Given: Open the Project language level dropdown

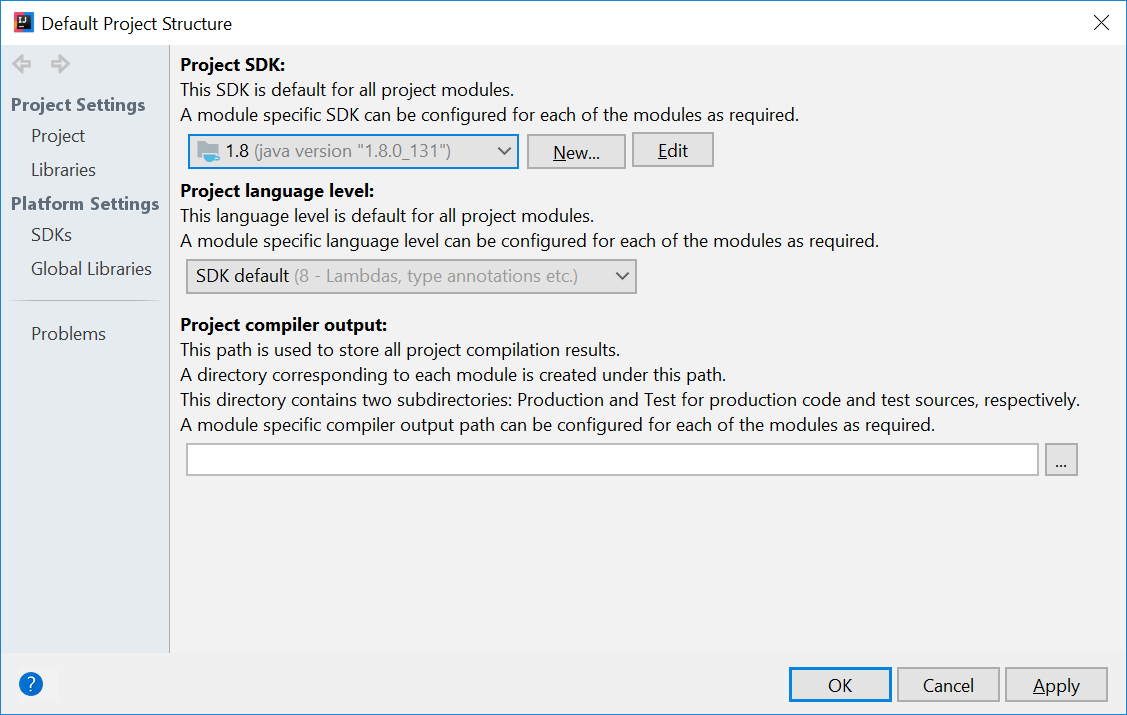Looking at the screenshot, I should pos(624,276).
